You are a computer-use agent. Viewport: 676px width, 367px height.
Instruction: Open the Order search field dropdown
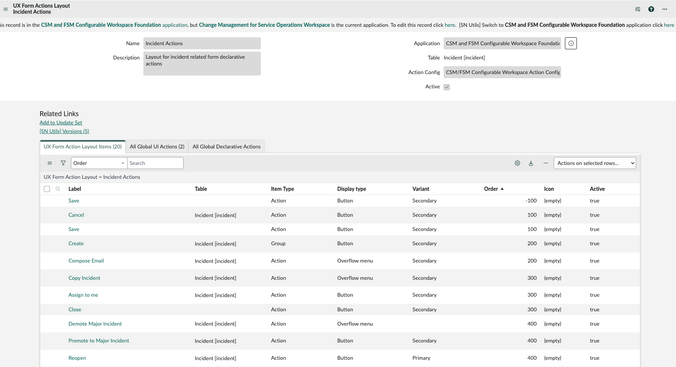(x=99, y=163)
